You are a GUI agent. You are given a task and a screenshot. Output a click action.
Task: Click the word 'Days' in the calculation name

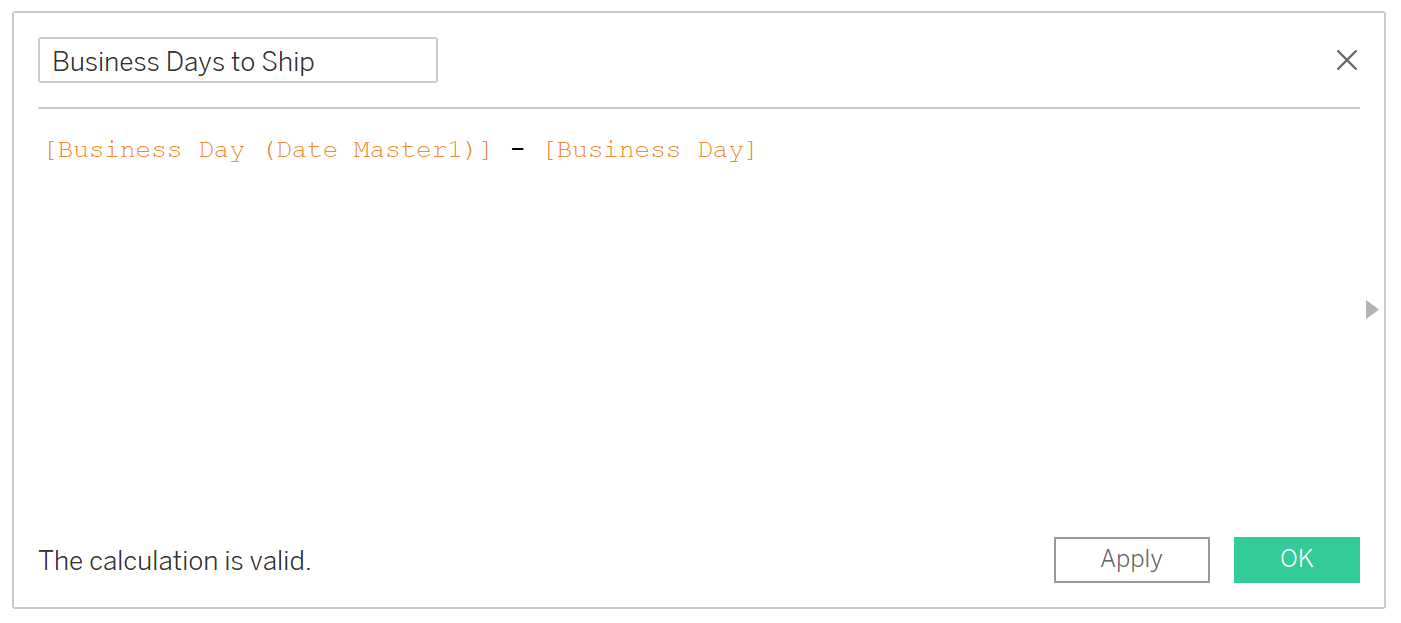(x=201, y=62)
